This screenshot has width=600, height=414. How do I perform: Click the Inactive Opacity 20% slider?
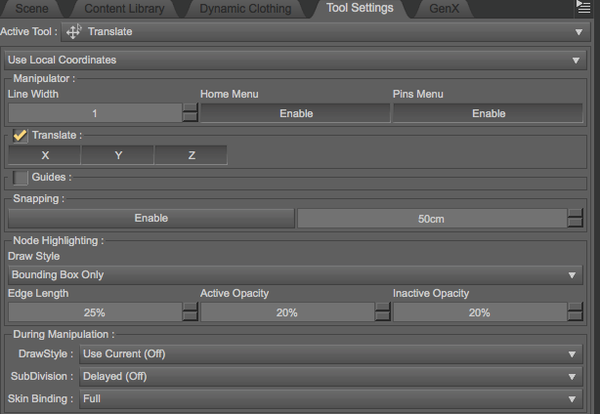[480, 313]
